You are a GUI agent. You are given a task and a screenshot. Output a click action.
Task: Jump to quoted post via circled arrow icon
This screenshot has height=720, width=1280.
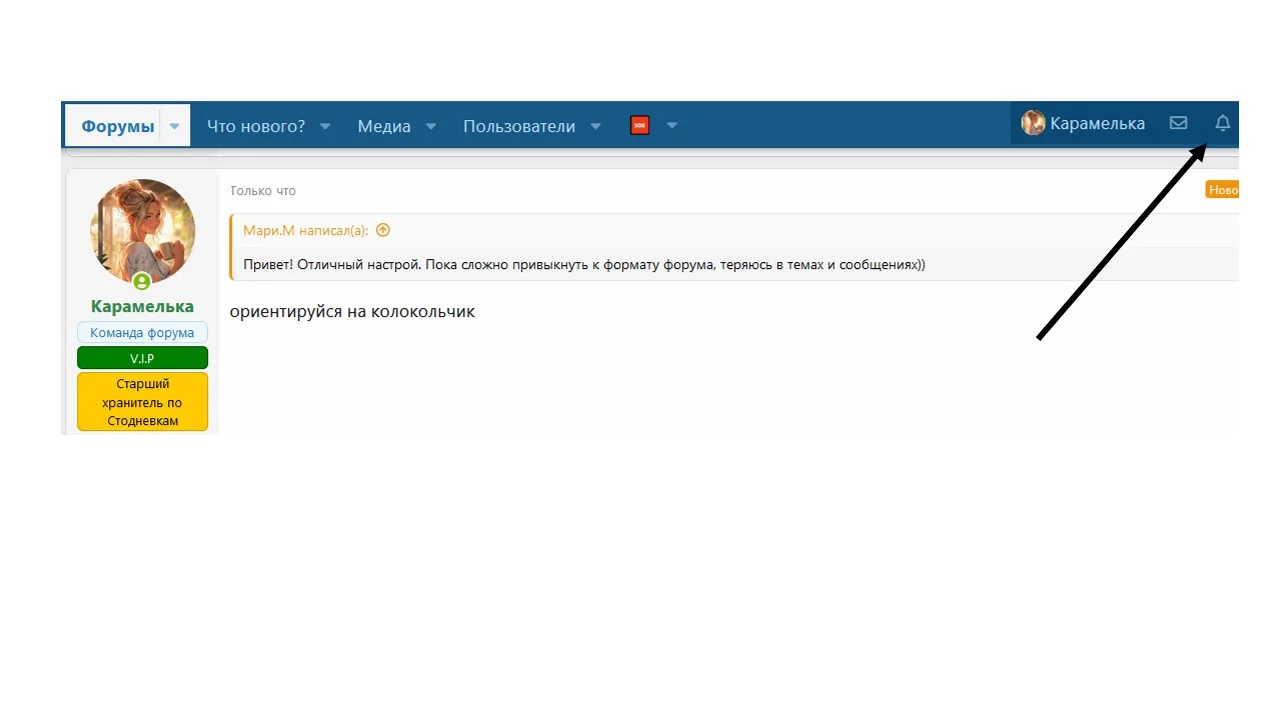383,230
